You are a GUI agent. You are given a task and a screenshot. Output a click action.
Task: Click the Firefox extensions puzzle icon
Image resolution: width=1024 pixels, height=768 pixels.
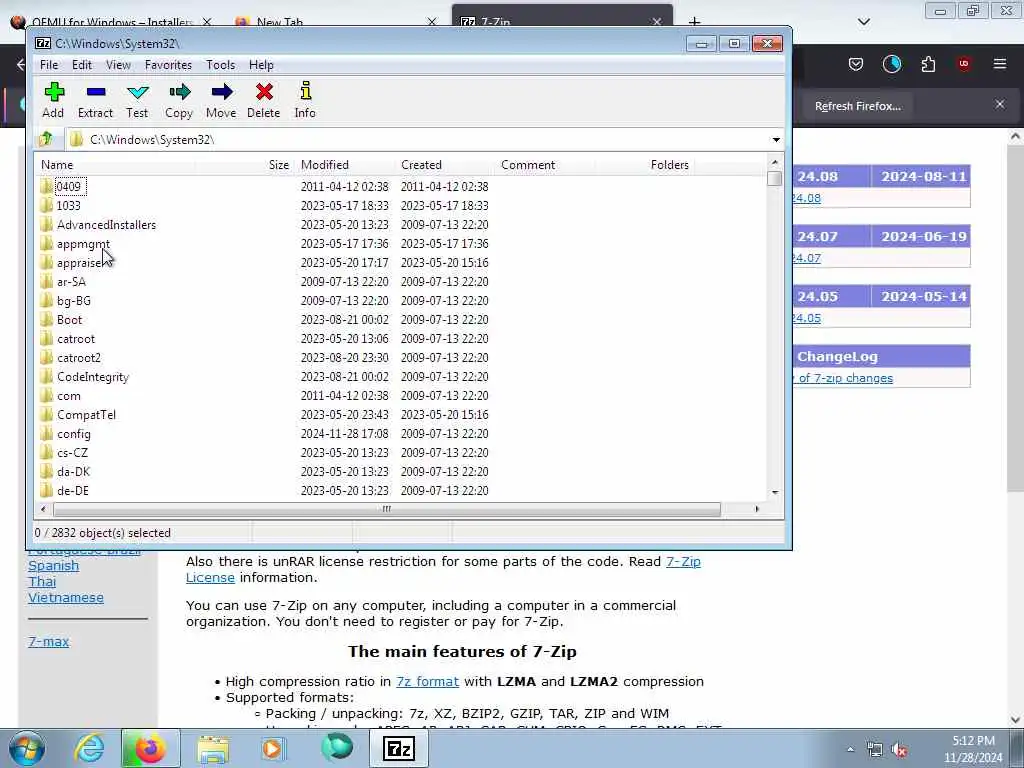(x=928, y=64)
